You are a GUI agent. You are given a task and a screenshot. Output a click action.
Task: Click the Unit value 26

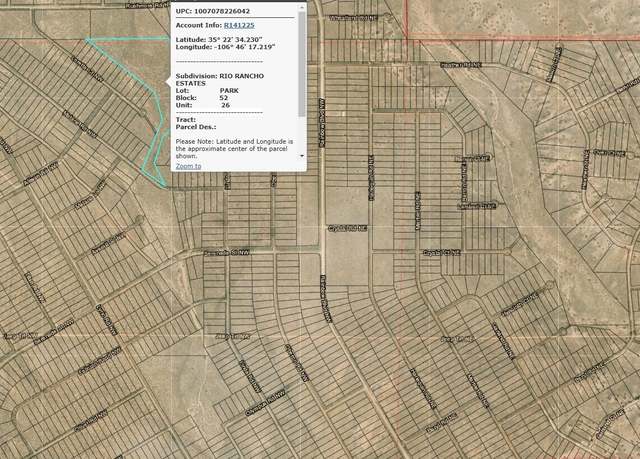pos(225,105)
